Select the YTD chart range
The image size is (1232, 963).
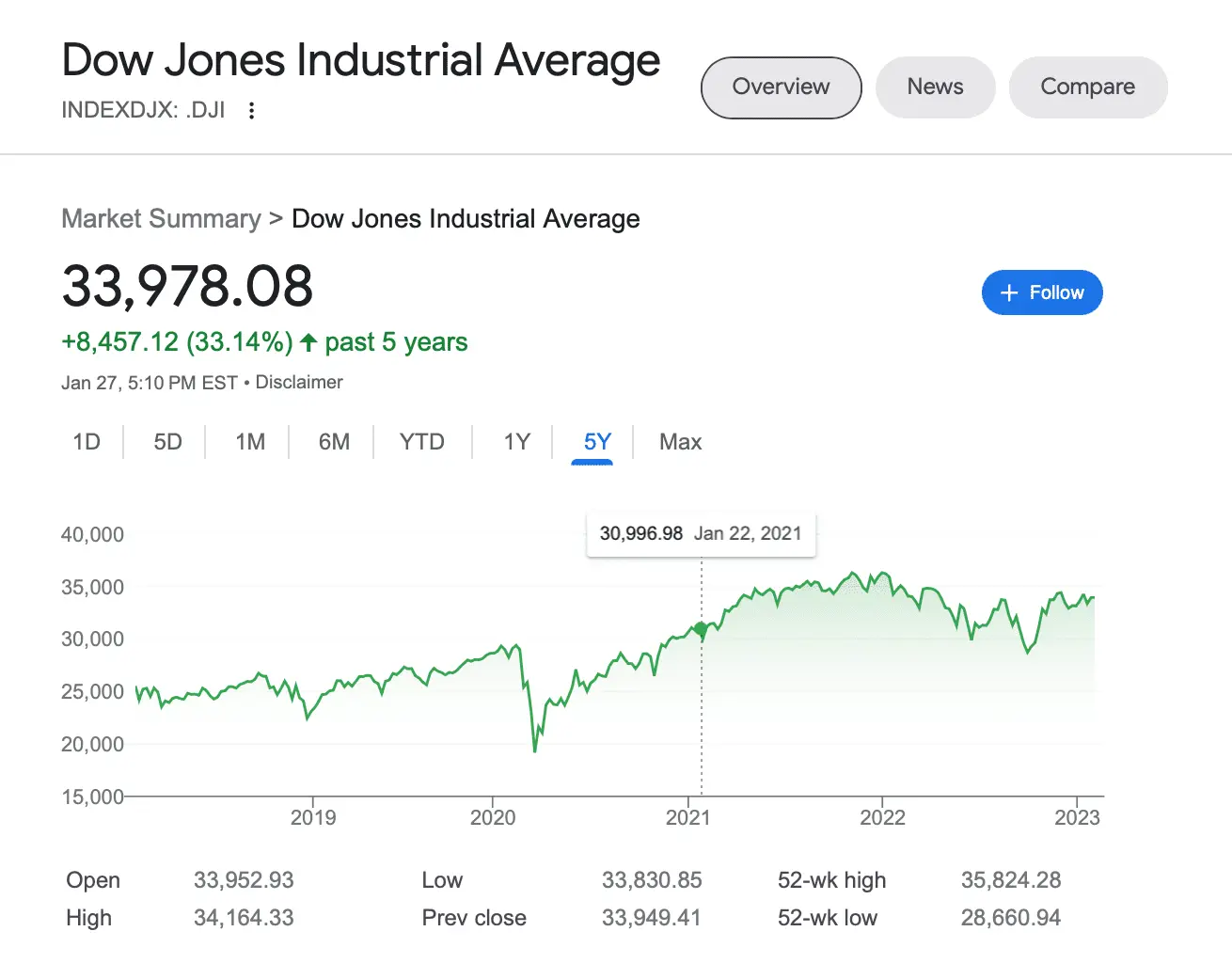(421, 442)
